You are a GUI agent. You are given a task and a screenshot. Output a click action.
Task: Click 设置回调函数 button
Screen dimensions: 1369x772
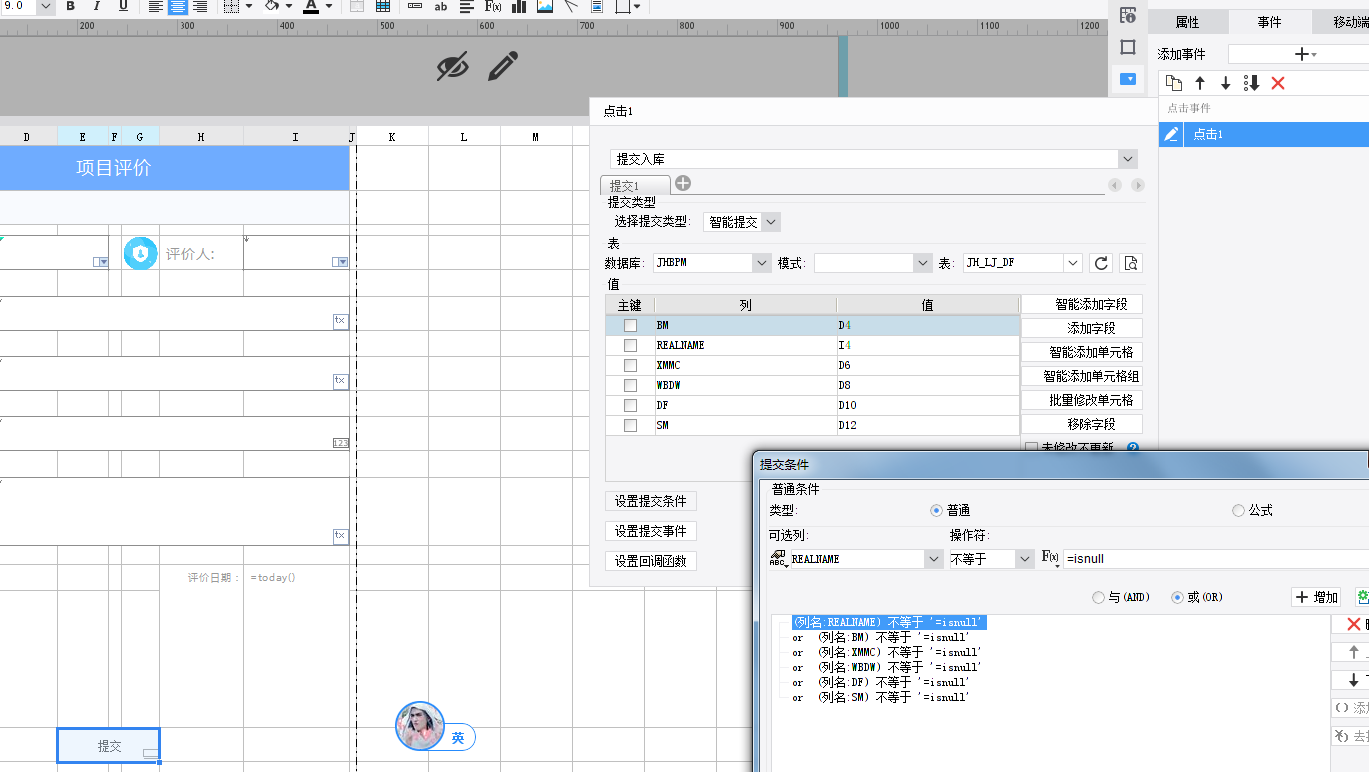tap(651, 561)
